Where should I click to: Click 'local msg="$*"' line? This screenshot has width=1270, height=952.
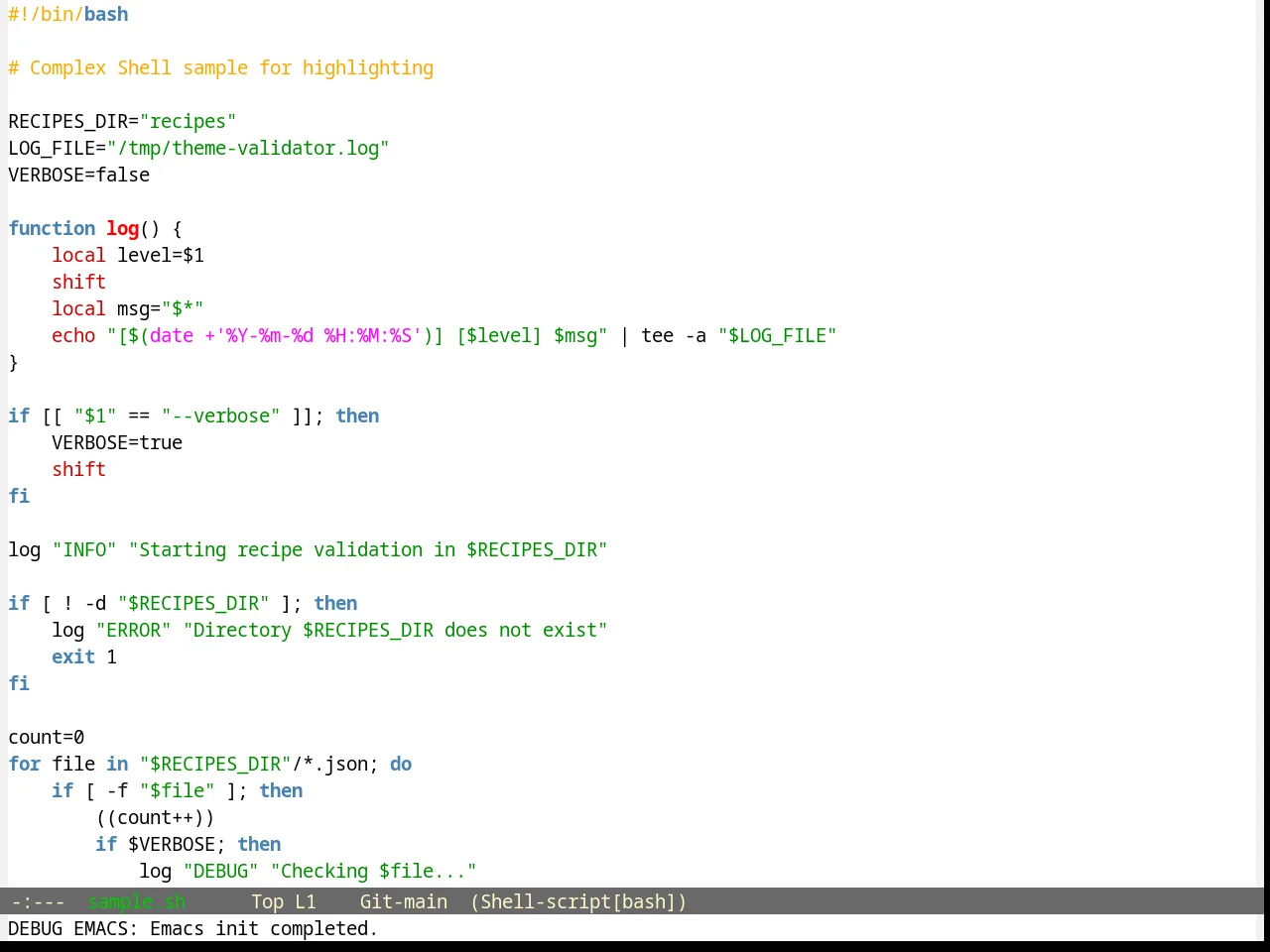tap(128, 308)
